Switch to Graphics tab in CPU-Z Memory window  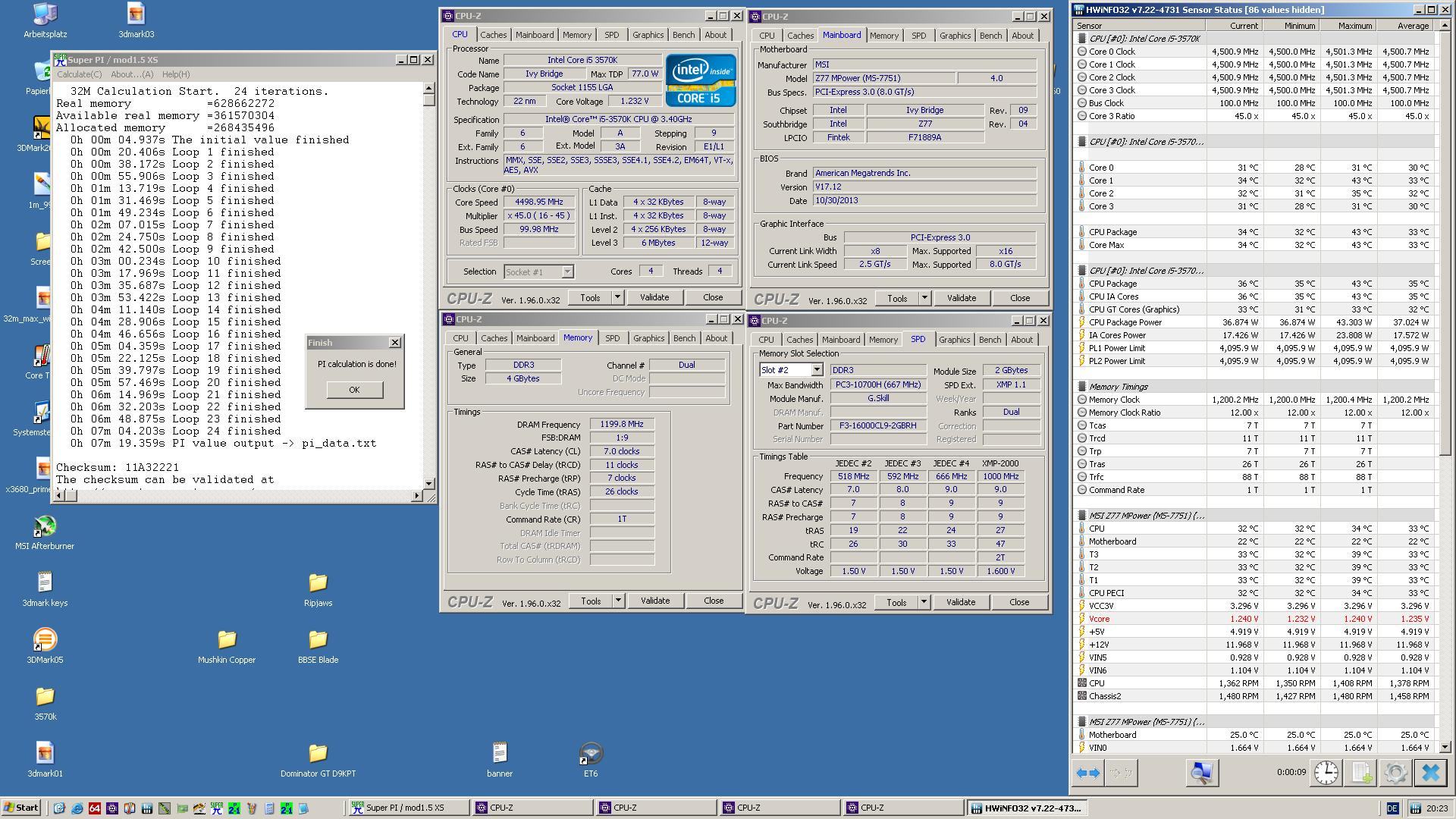[648, 338]
